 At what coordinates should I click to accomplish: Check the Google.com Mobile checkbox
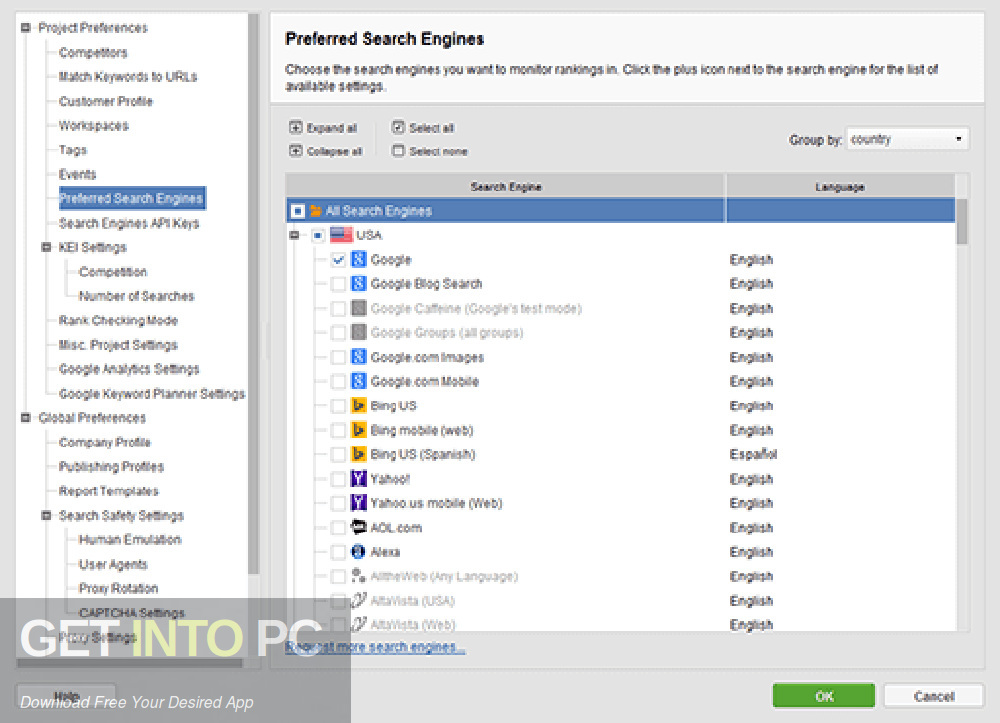pyautogui.click(x=338, y=381)
